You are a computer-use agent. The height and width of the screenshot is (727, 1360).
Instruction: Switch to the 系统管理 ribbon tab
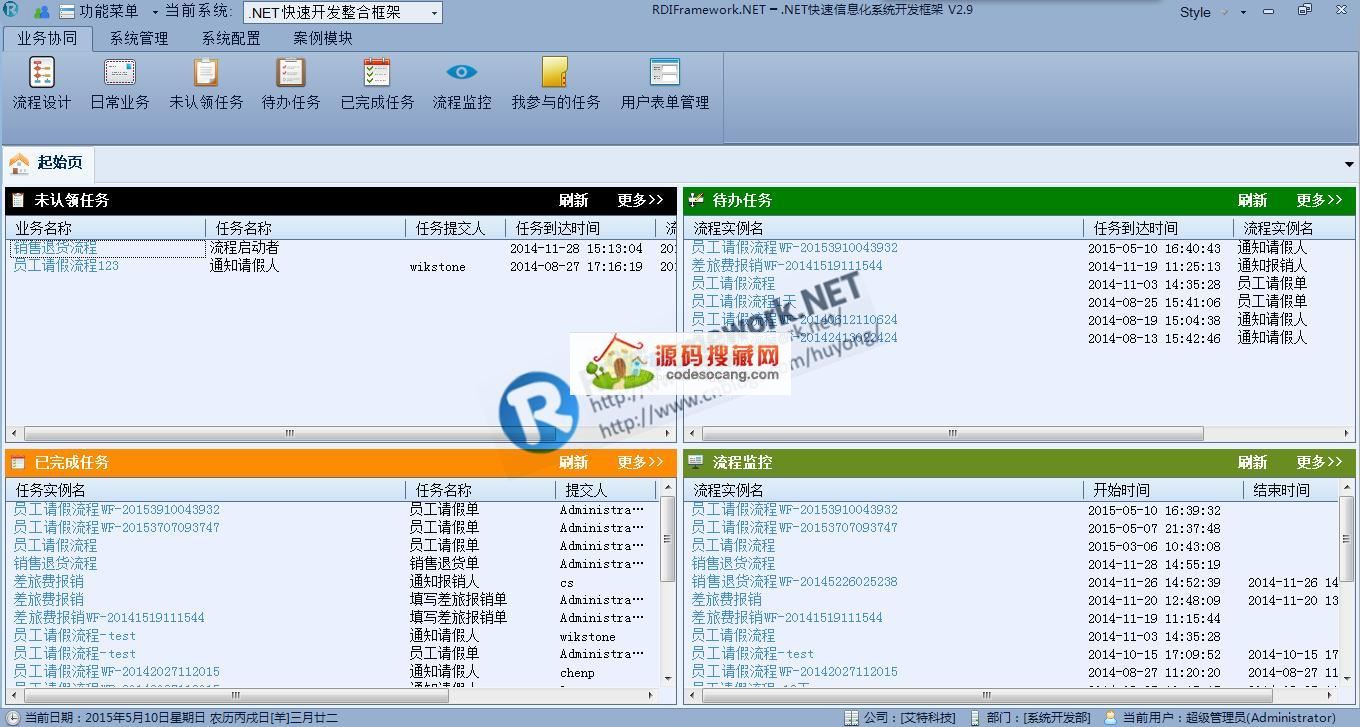(x=139, y=38)
